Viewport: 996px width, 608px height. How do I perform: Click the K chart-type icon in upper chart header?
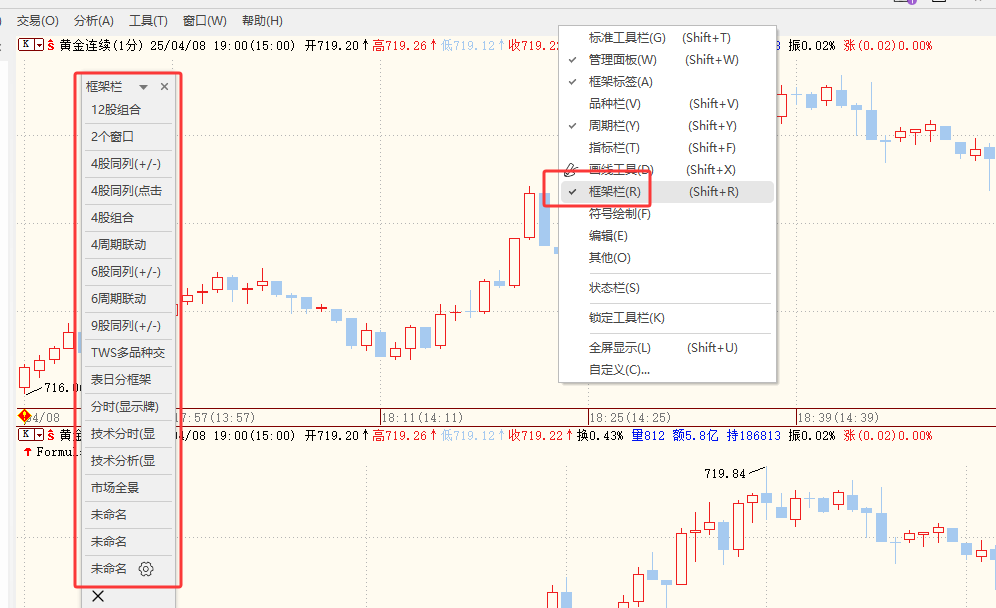[x=26, y=44]
